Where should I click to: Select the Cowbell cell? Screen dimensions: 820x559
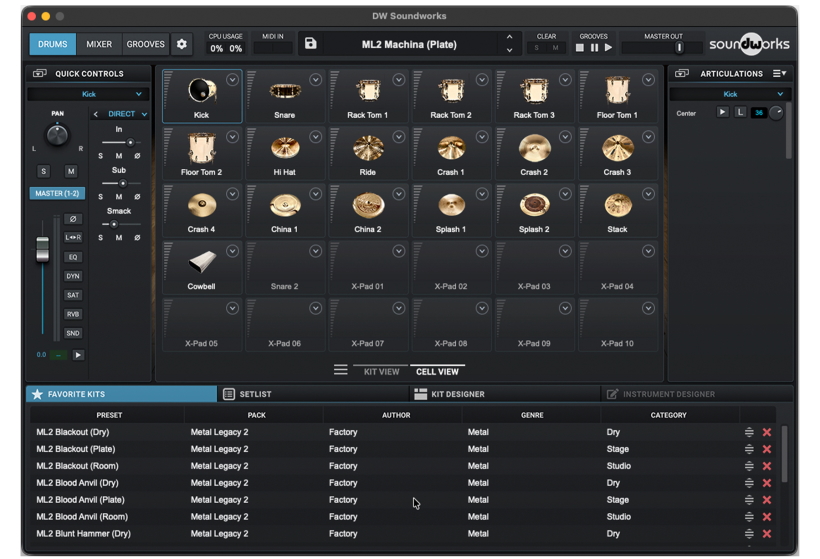(x=202, y=267)
